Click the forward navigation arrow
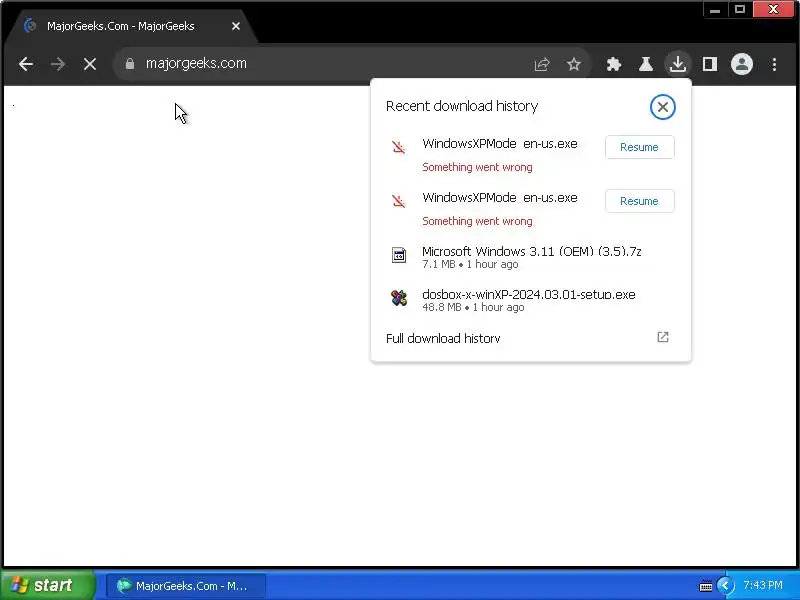The image size is (800, 600). click(x=58, y=64)
